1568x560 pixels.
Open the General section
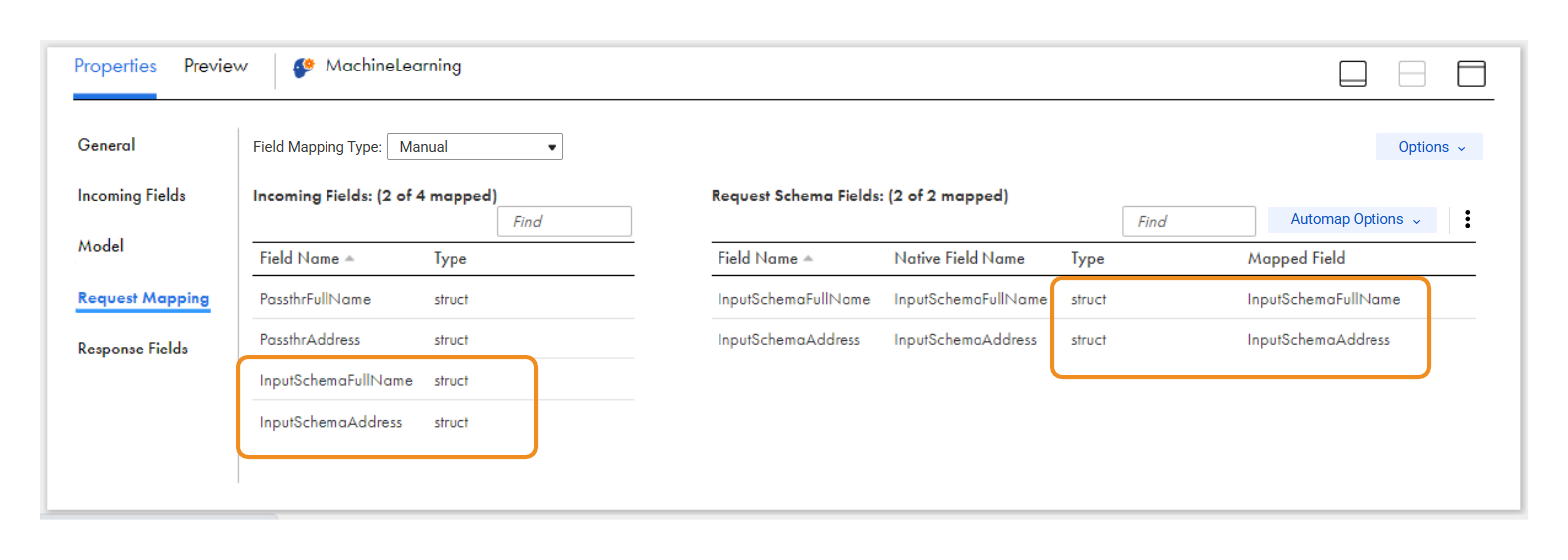(x=106, y=145)
